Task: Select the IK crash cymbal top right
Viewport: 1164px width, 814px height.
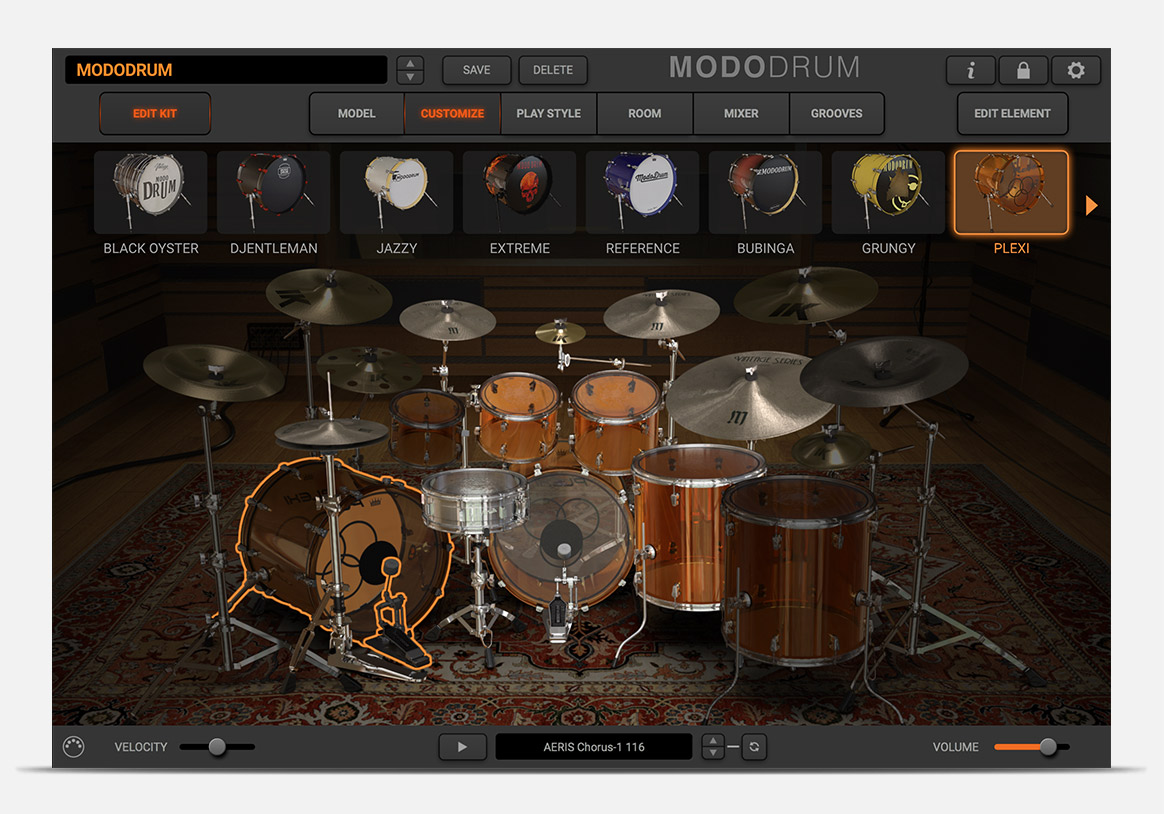Action: pyautogui.click(x=805, y=295)
